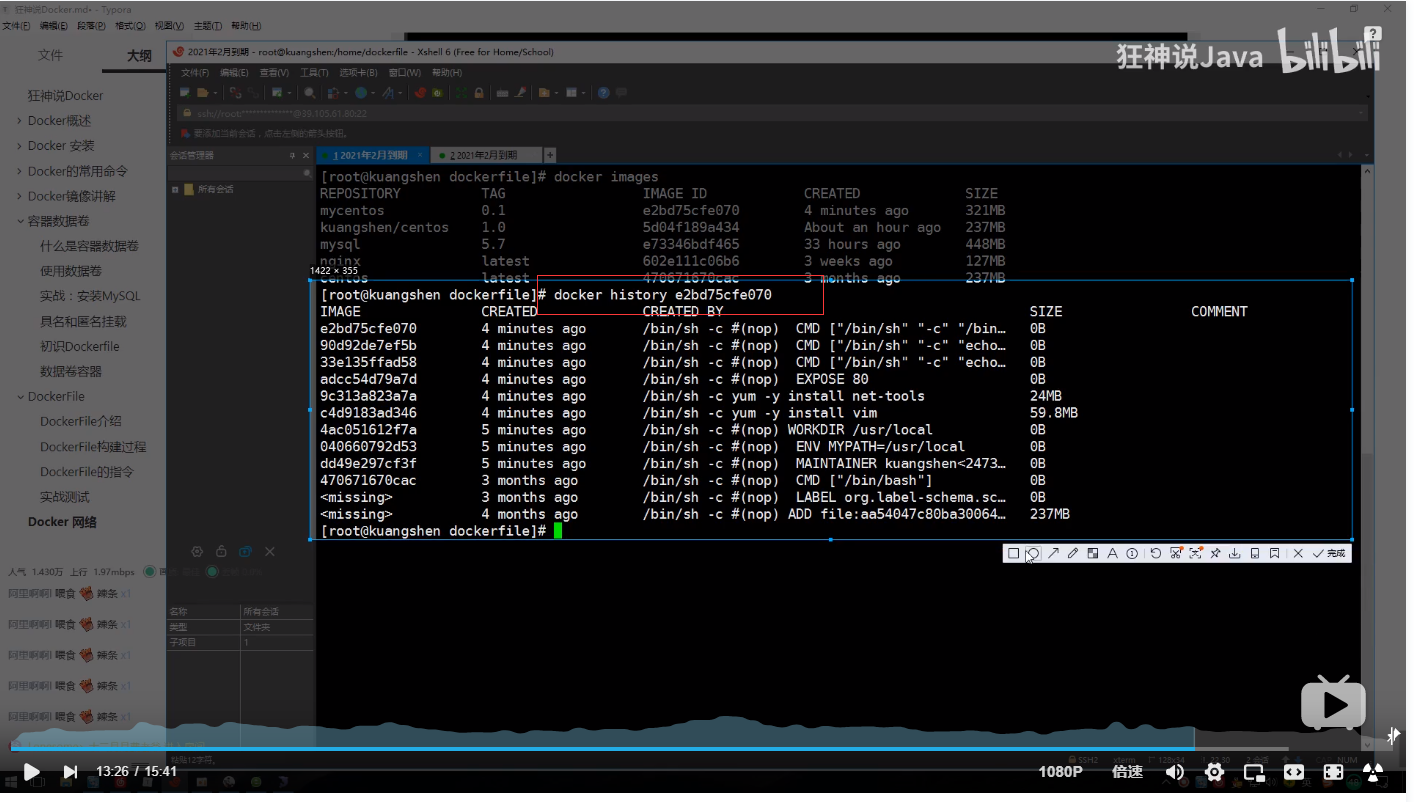The height and width of the screenshot is (802, 1414).
Task: Open Xshell 窗口(W) menu
Action: coord(405,73)
